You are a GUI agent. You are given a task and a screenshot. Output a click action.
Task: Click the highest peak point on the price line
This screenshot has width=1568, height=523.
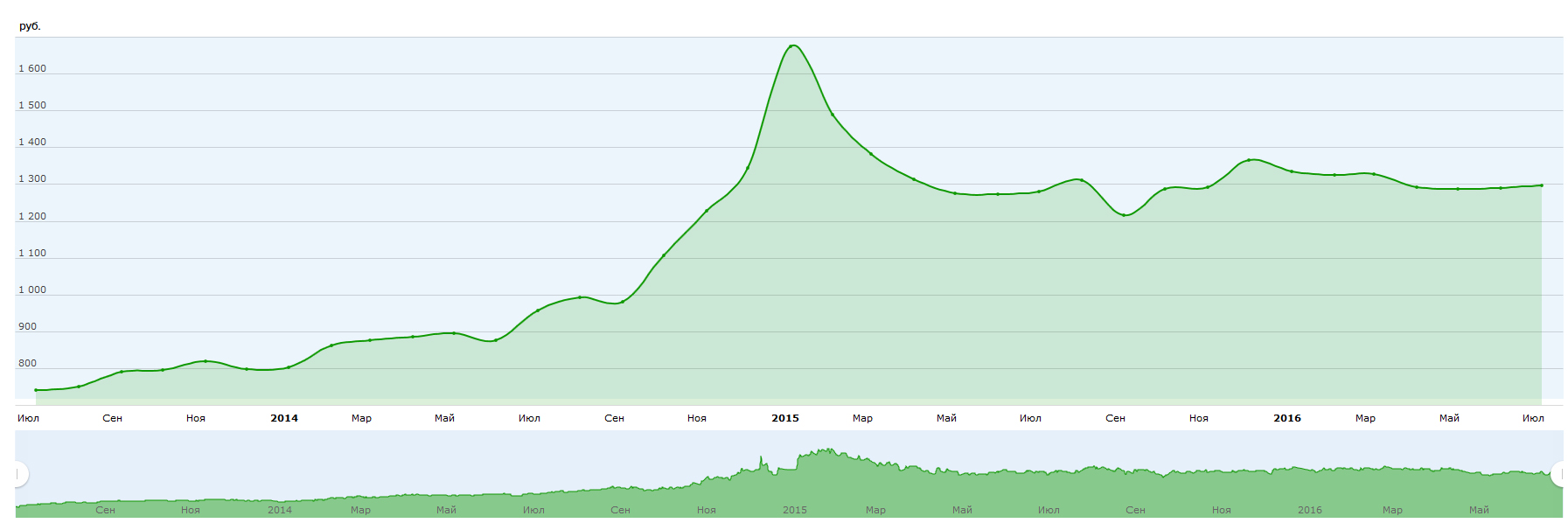[792, 45]
